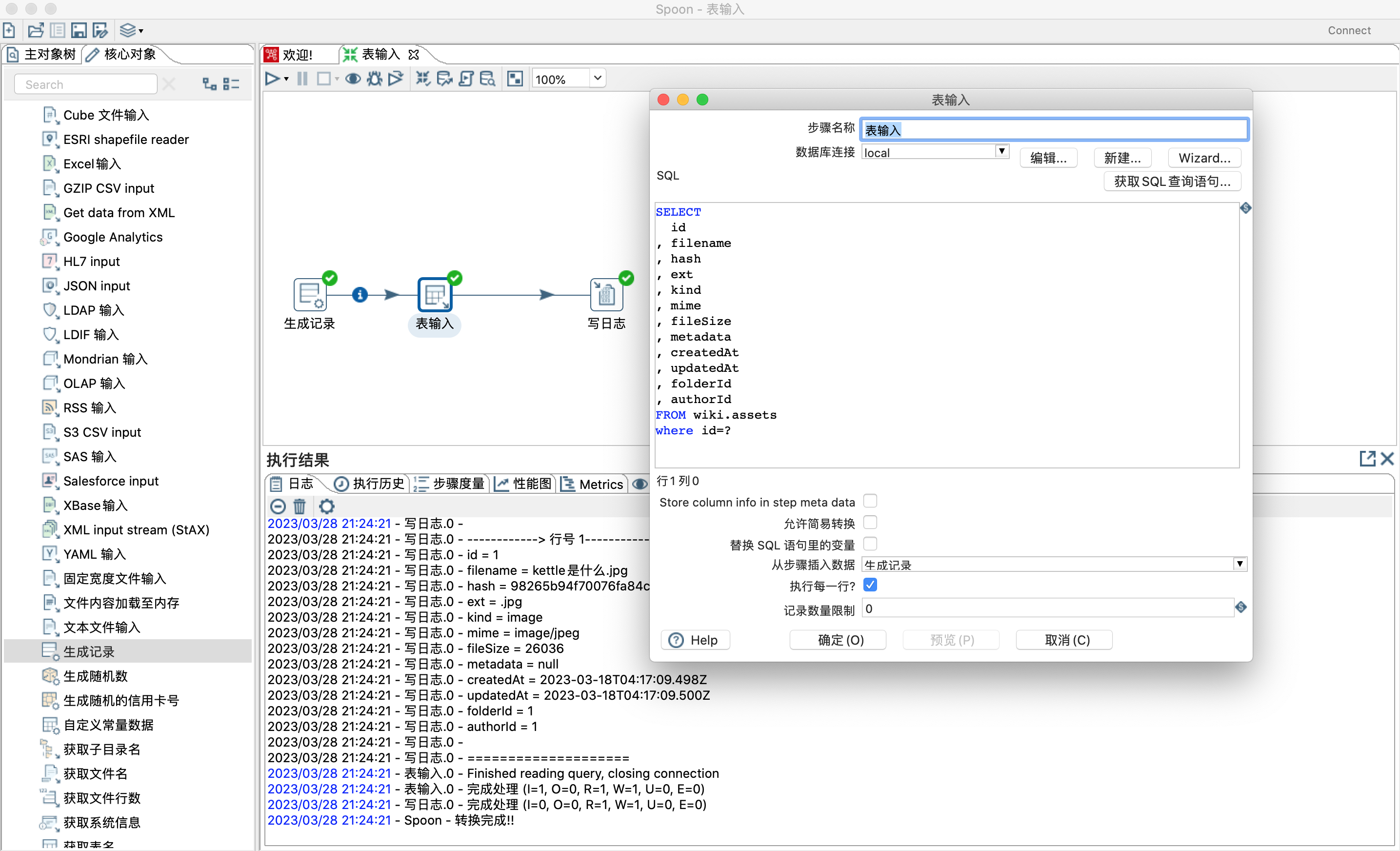This screenshot has height=851, width=1400.
Task: Open the 数据库连接 local dropdown
Action: (x=1001, y=152)
